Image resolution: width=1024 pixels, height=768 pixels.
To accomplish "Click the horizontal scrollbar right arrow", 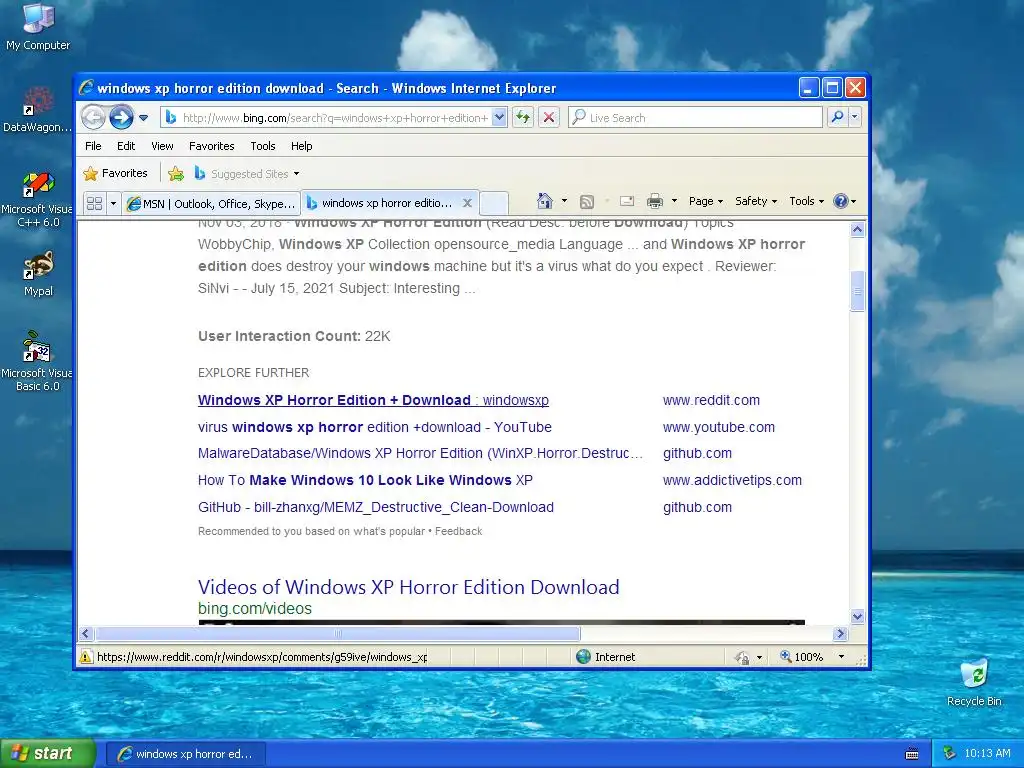I will [x=840, y=633].
